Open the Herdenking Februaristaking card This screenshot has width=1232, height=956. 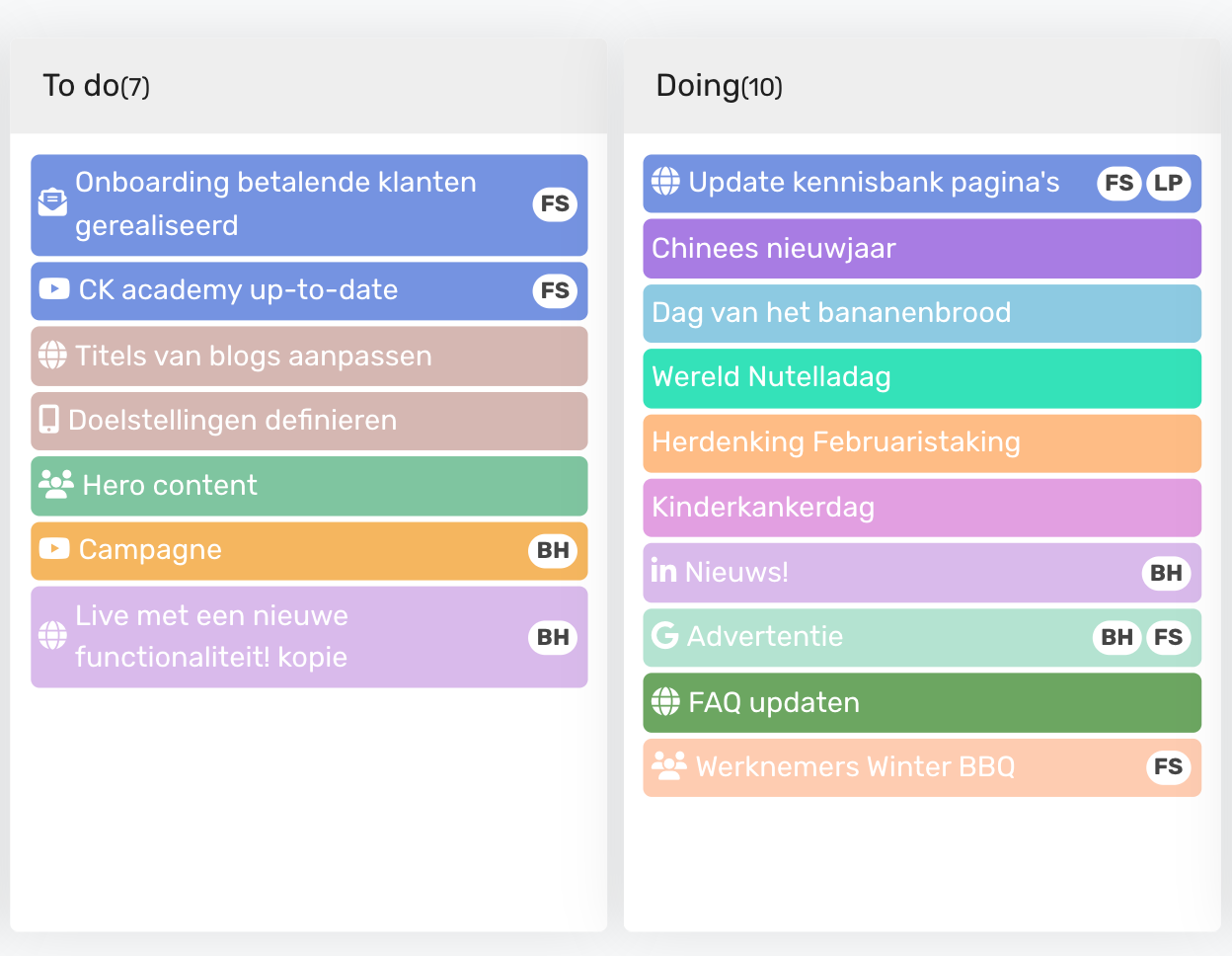tap(922, 443)
